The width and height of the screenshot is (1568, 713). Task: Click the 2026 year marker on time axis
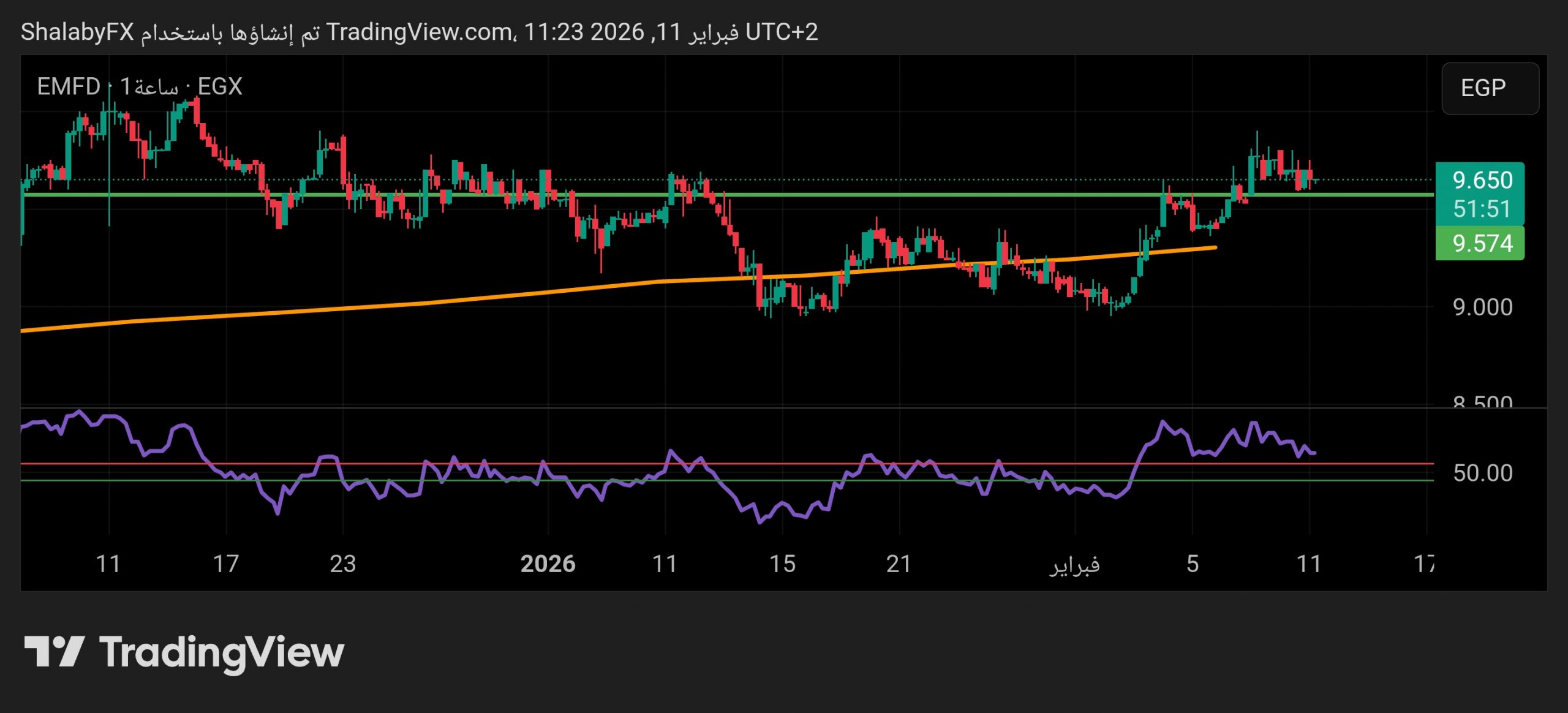pyautogui.click(x=548, y=564)
